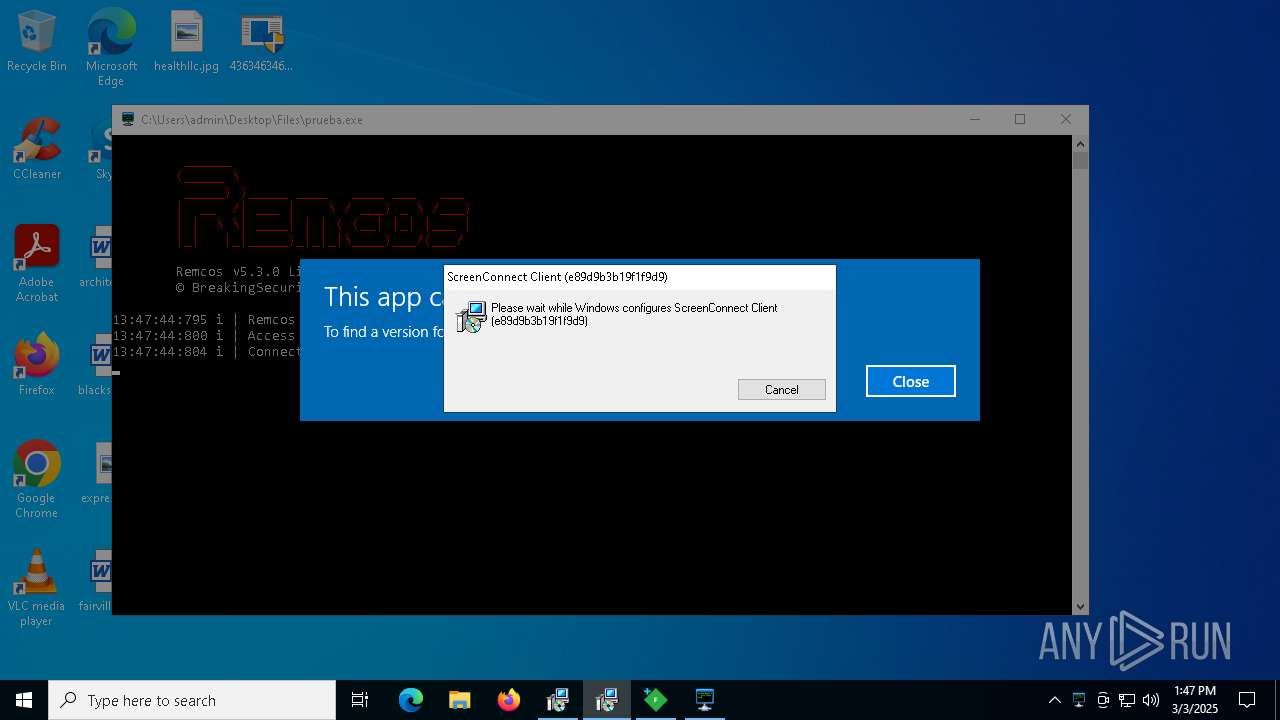
Task: Click the Remcos v5.3.0 version text
Action: [238, 272]
